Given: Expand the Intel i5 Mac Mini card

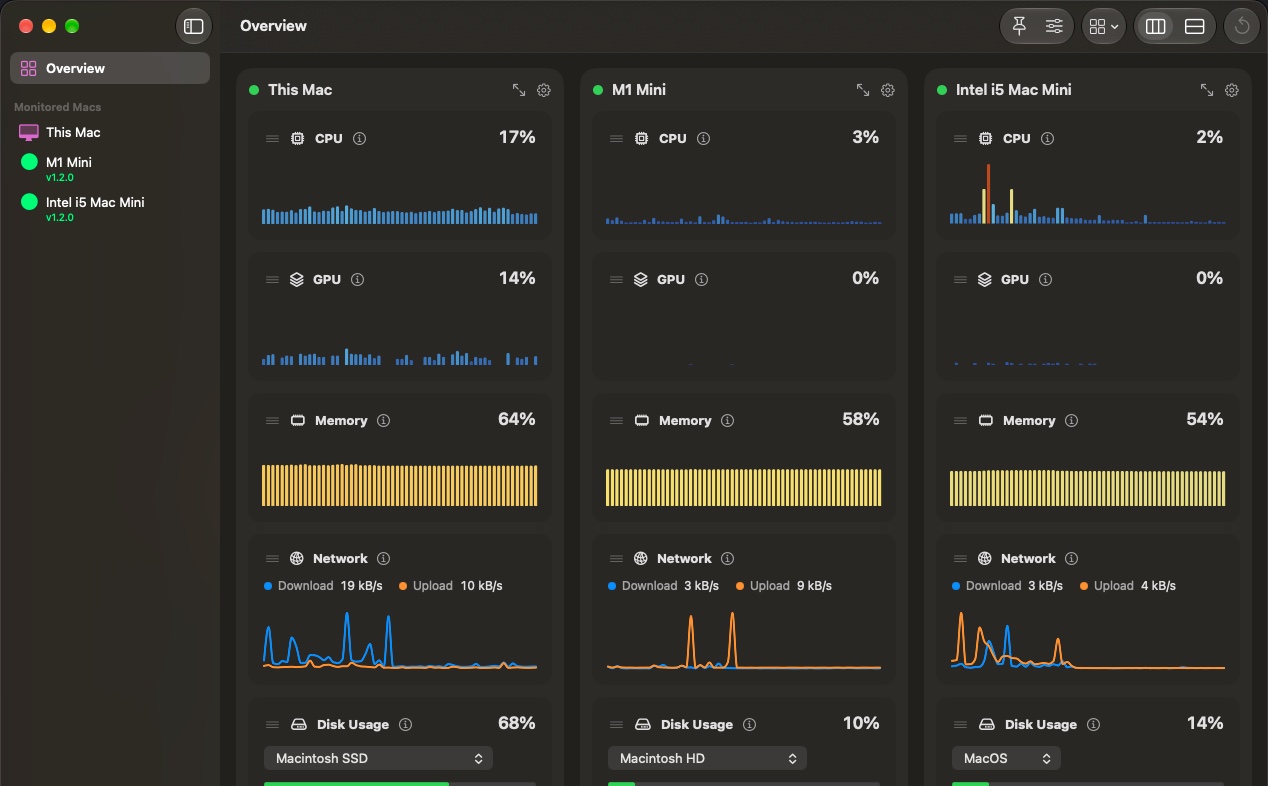Looking at the screenshot, I should pos(1207,90).
